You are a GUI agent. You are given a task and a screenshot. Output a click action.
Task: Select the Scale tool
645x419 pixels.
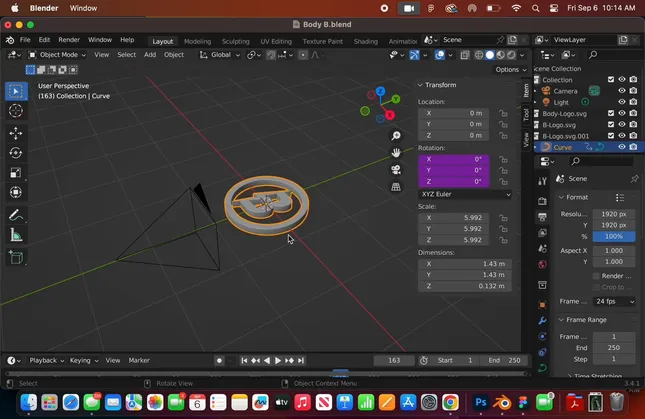[16, 173]
